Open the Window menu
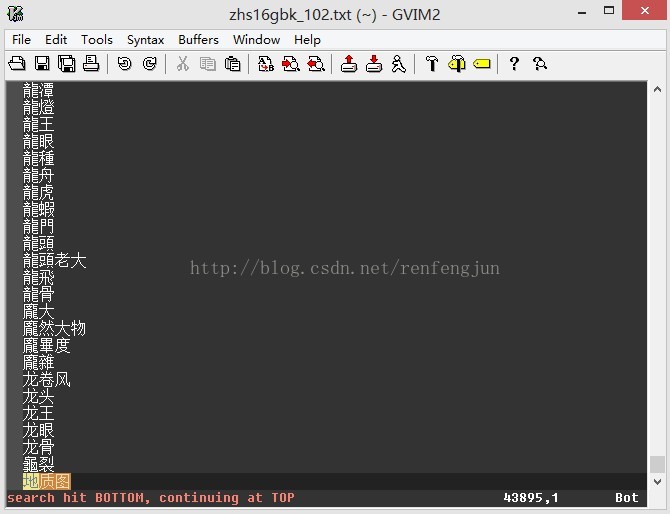Image resolution: width=670 pixels, height=514 pixels. 256,40
